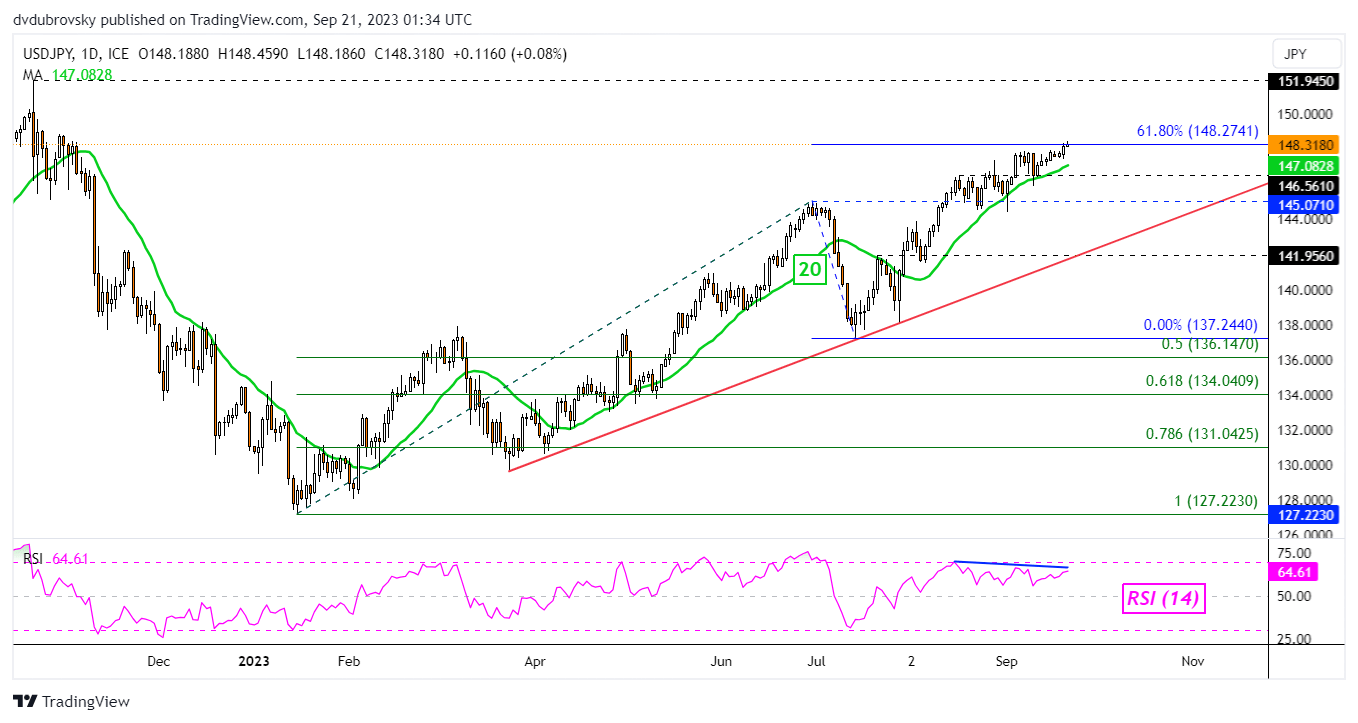Click the 130.0000 price axis tick

(1302, 465)
